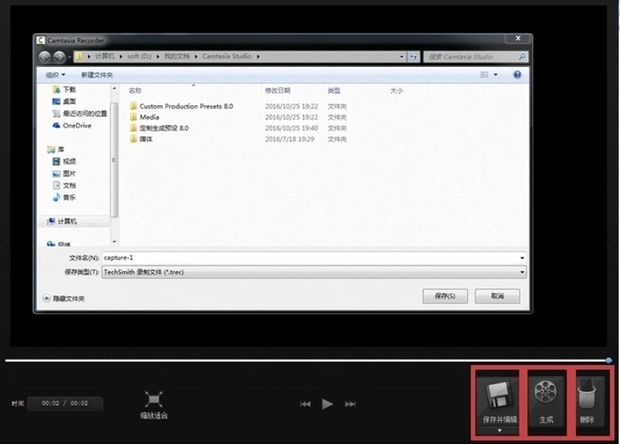Open the TechSmith .trec save type dropdown
The width and height of the screenshot is (620, 444).
pos(314,272)
